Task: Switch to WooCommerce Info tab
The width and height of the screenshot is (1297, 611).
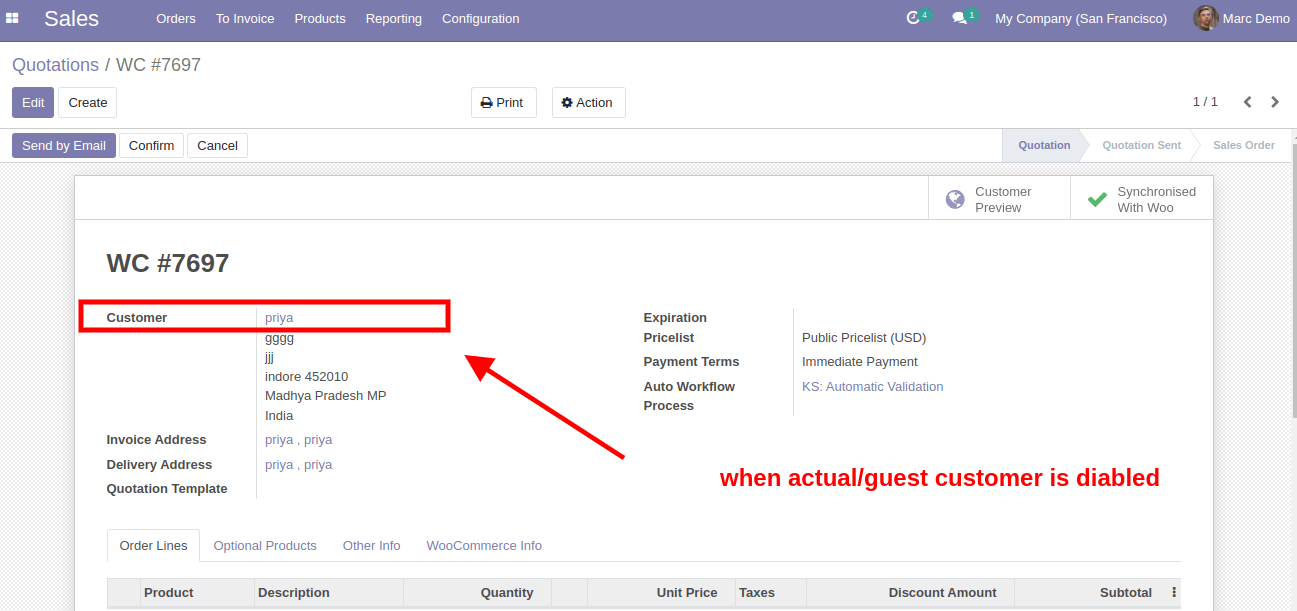Action: pyautogui.click(x=484, y=545)
